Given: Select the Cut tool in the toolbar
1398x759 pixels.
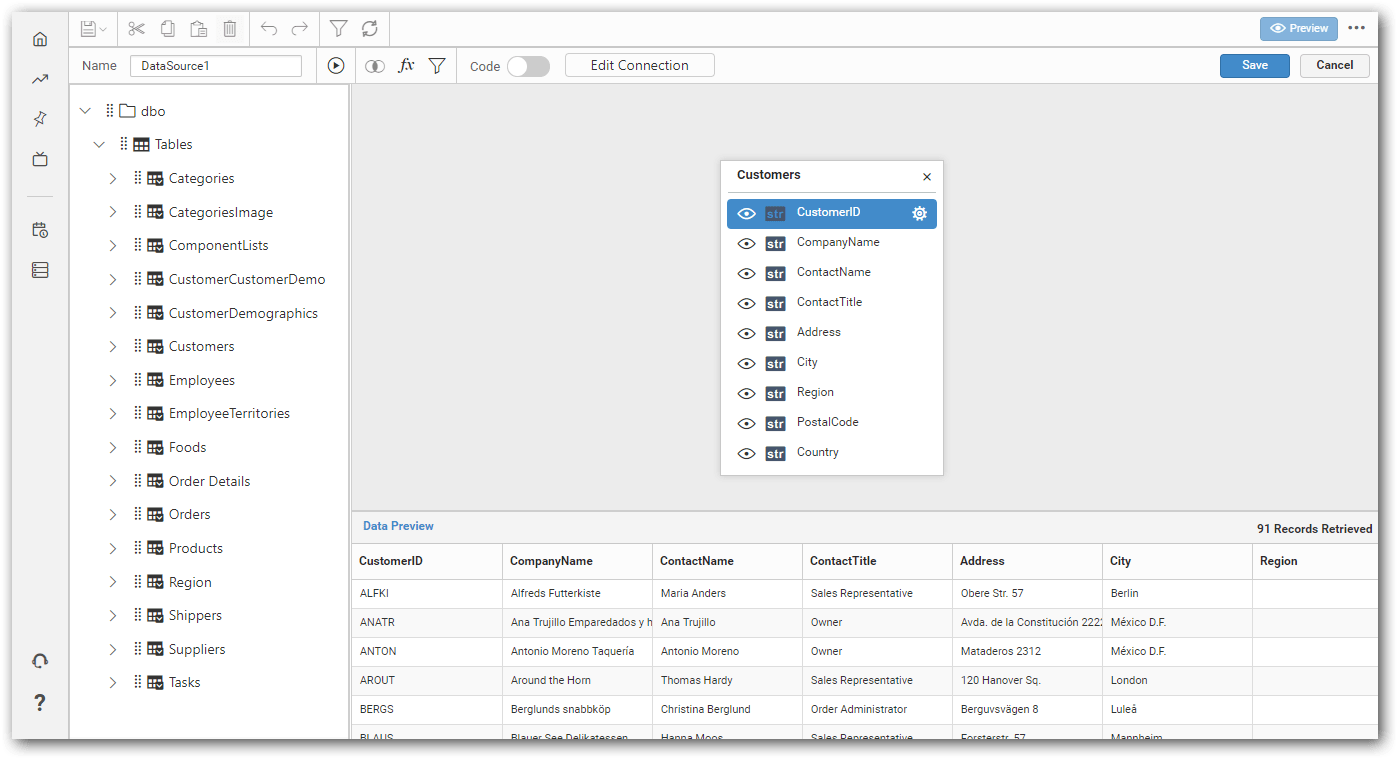Looking at the screenshot, I should click(x=136, y=28).
